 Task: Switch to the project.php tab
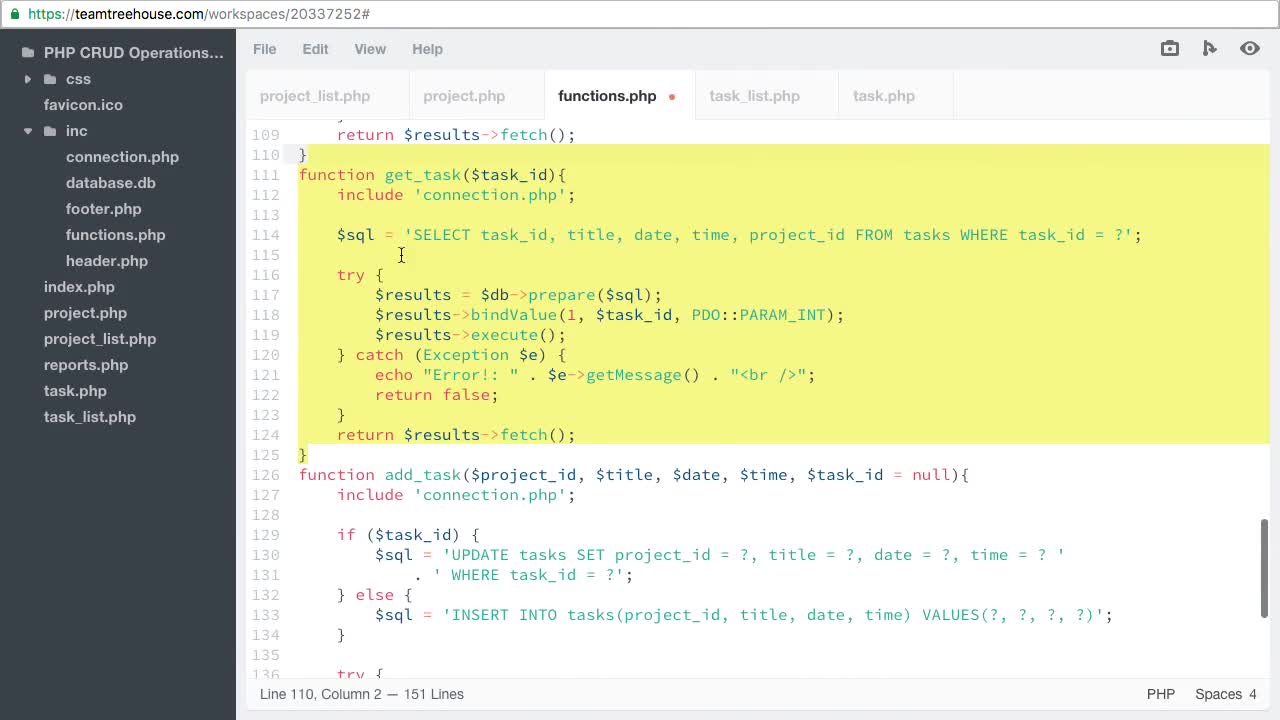(464, 96)
